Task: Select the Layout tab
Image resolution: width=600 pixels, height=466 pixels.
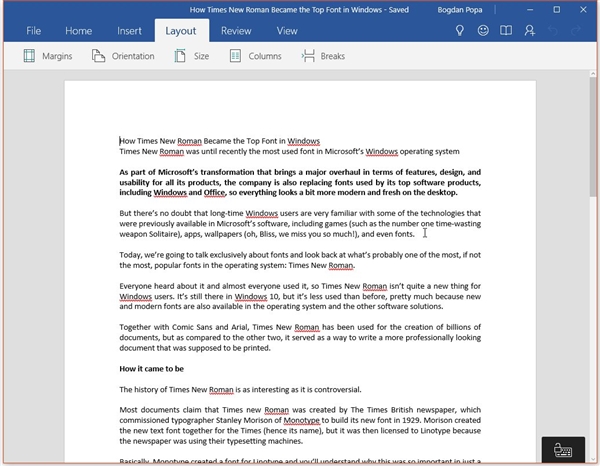Action: (x=181, y=31)
